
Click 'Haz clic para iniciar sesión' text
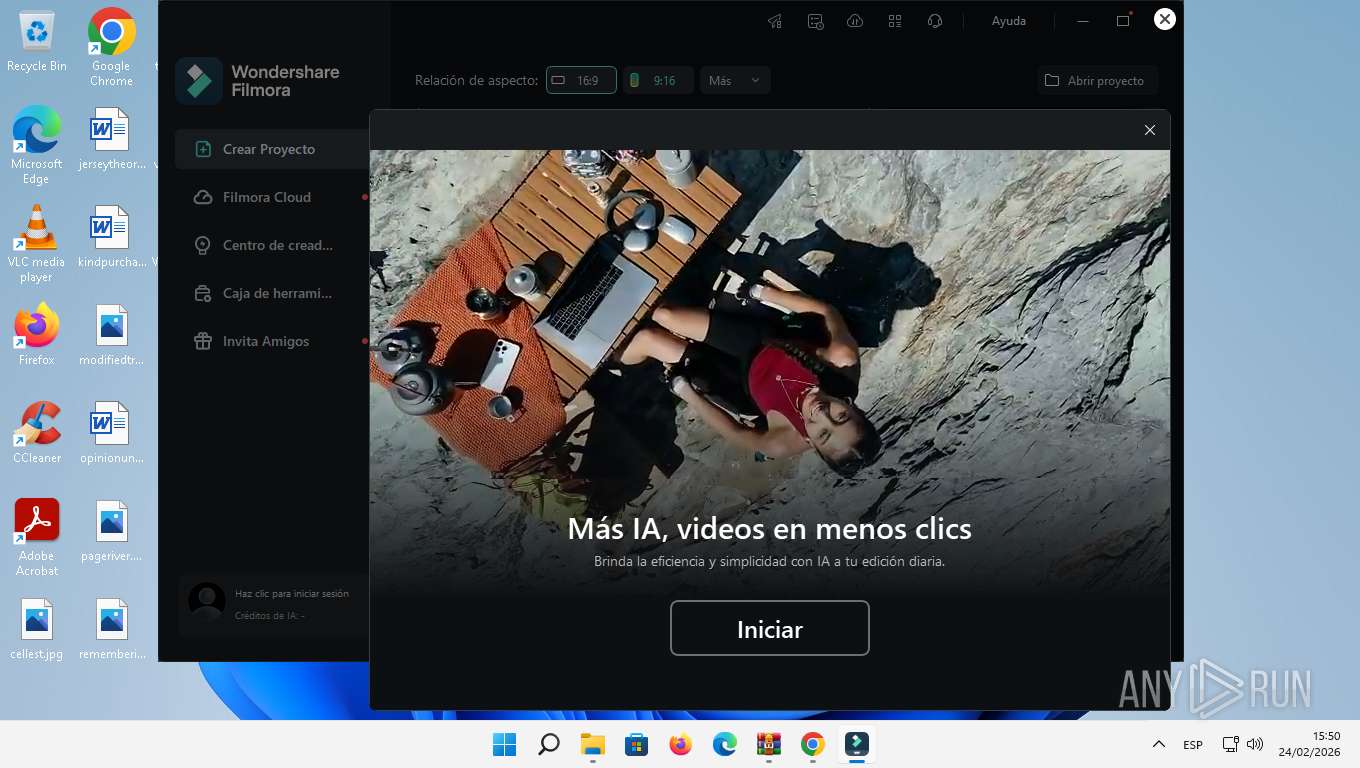[x=292, y=593]
